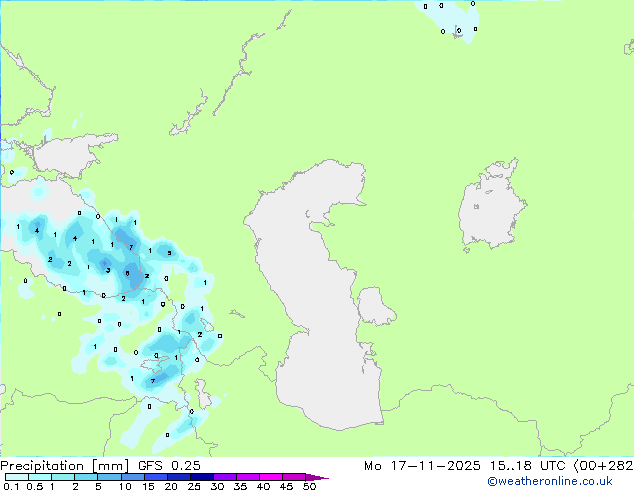The width and height of the screenshot is (634, 490).
Task: Select the 2–5 mm legend color swatch
Action: click(x=86, y=477)
